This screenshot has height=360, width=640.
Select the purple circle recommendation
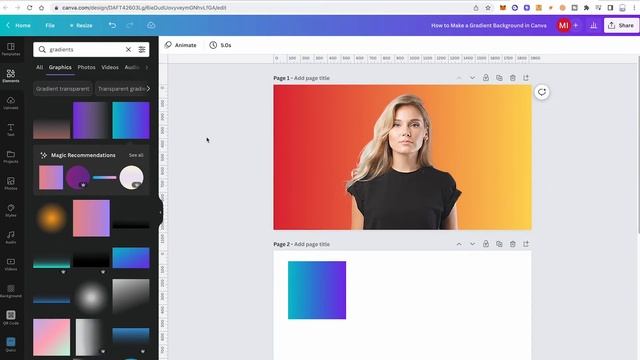pyautogui.click(x=78, y=178)
